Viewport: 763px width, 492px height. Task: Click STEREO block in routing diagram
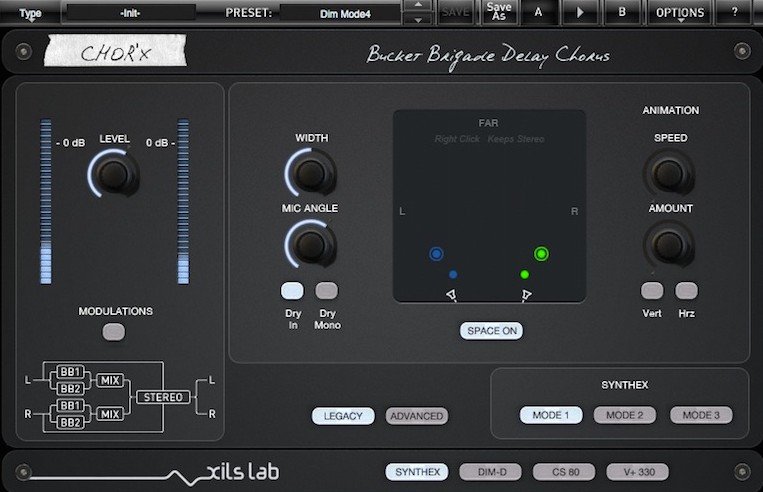[163, 397]
